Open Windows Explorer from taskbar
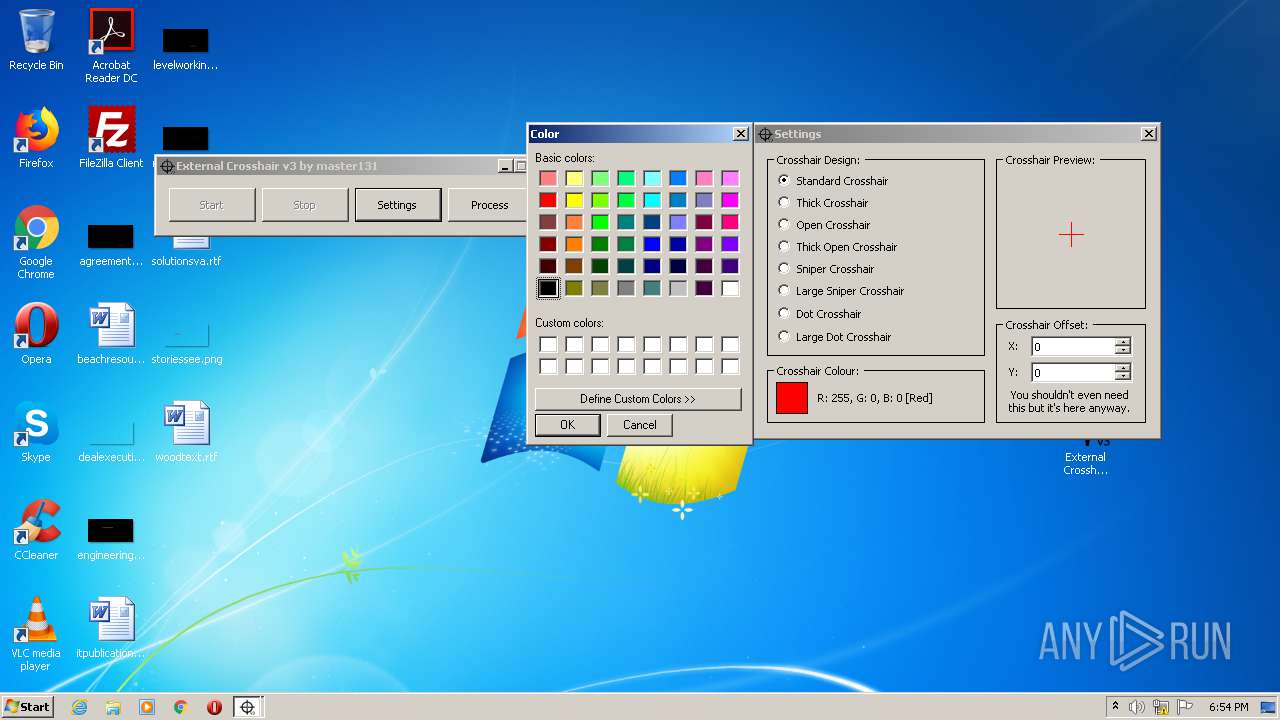Image resolution: width=1280 pixels, height=720 pixels. [113, 707]
